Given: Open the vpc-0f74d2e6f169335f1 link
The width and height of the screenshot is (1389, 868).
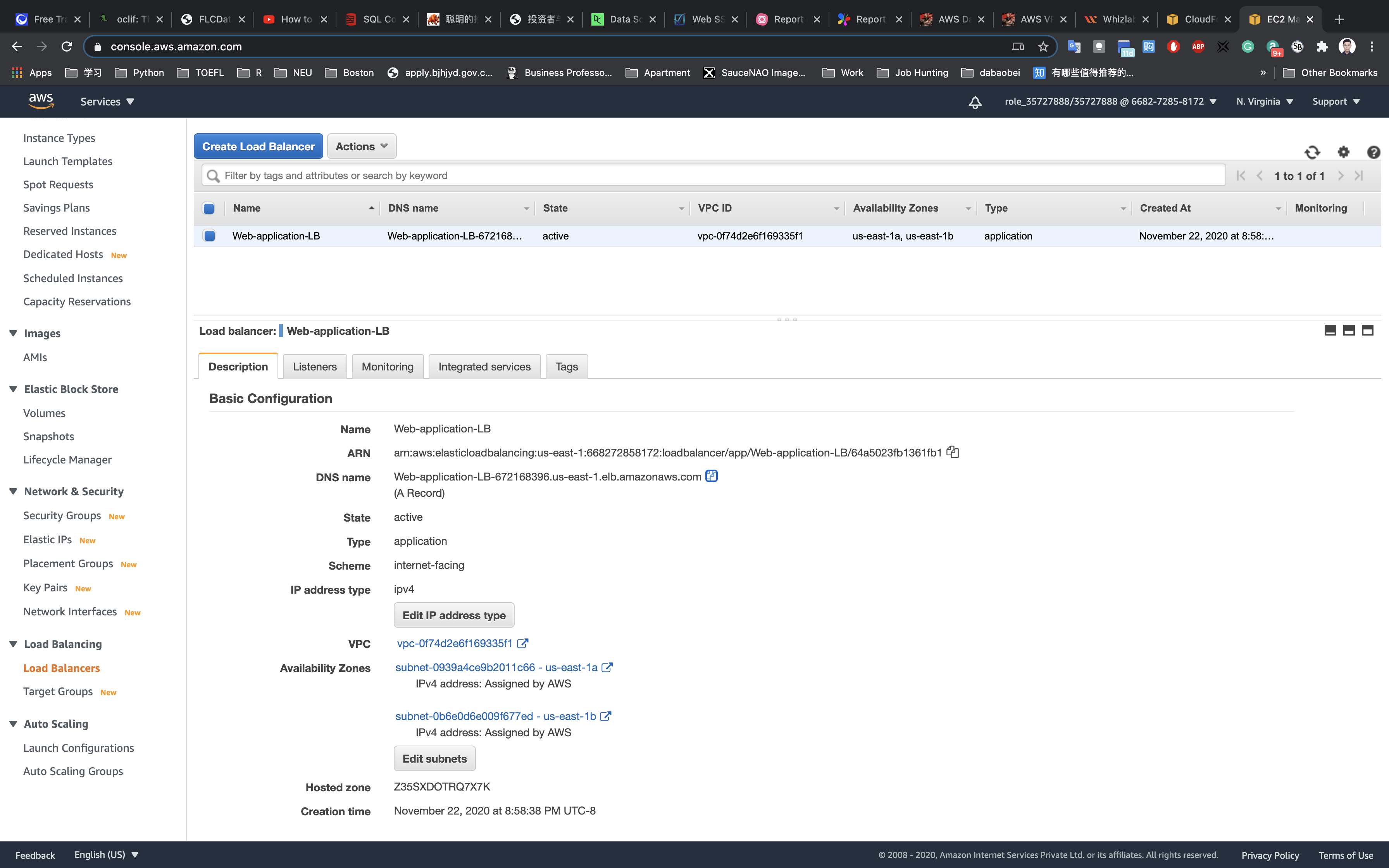Looking at the screenshot, I should coord(455,644).
